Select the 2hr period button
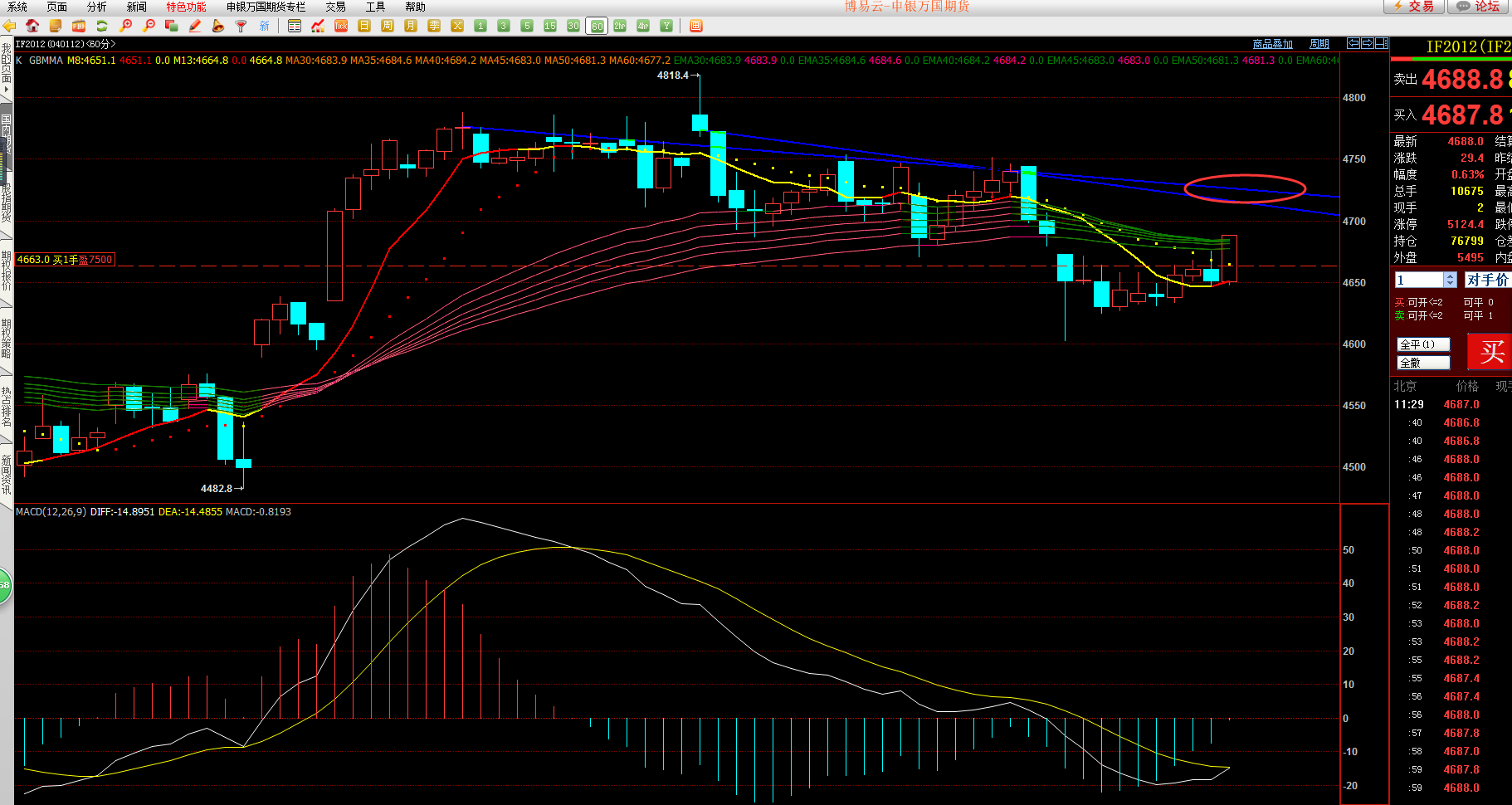This screenshot has width=1512, height=805. pos(620,26)
